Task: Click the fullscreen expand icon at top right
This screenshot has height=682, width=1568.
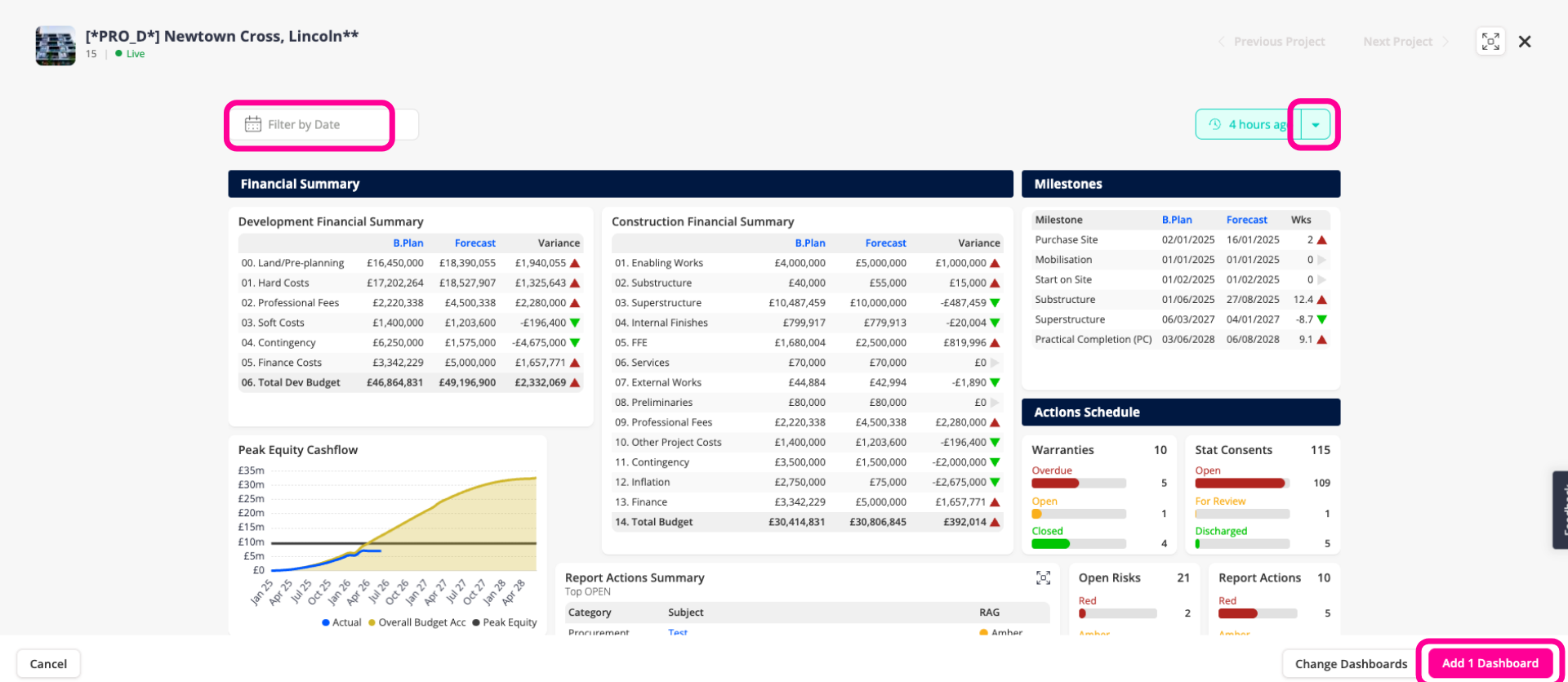Action: (1490, 42)
